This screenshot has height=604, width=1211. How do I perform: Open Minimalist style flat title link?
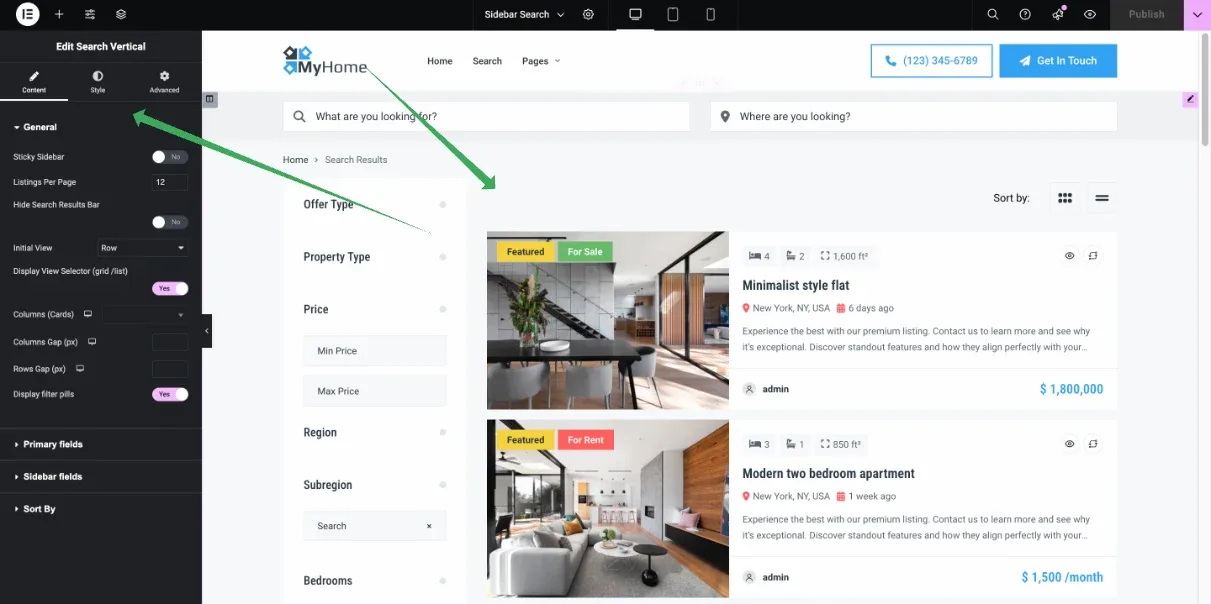(796, 285)
